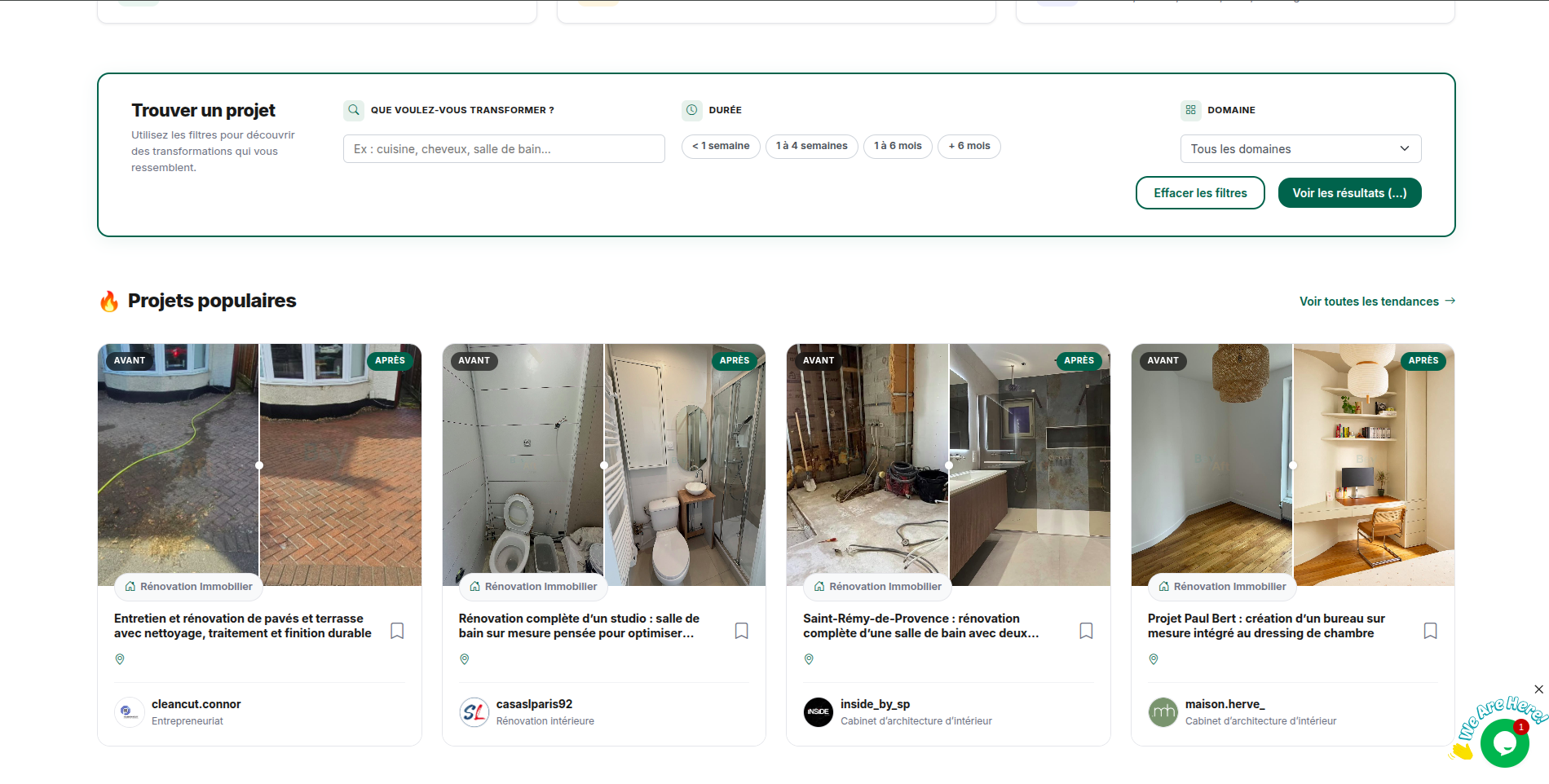Screen dimensions: 1549x784
Task: Click the clock icon beside Durée
Action: 692,110
